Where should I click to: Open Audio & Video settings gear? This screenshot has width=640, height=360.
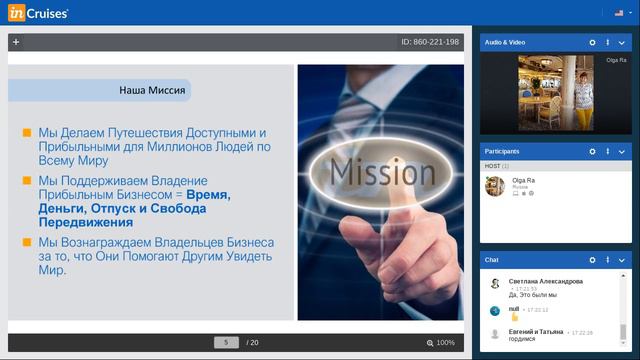click(x=592, y=42)
